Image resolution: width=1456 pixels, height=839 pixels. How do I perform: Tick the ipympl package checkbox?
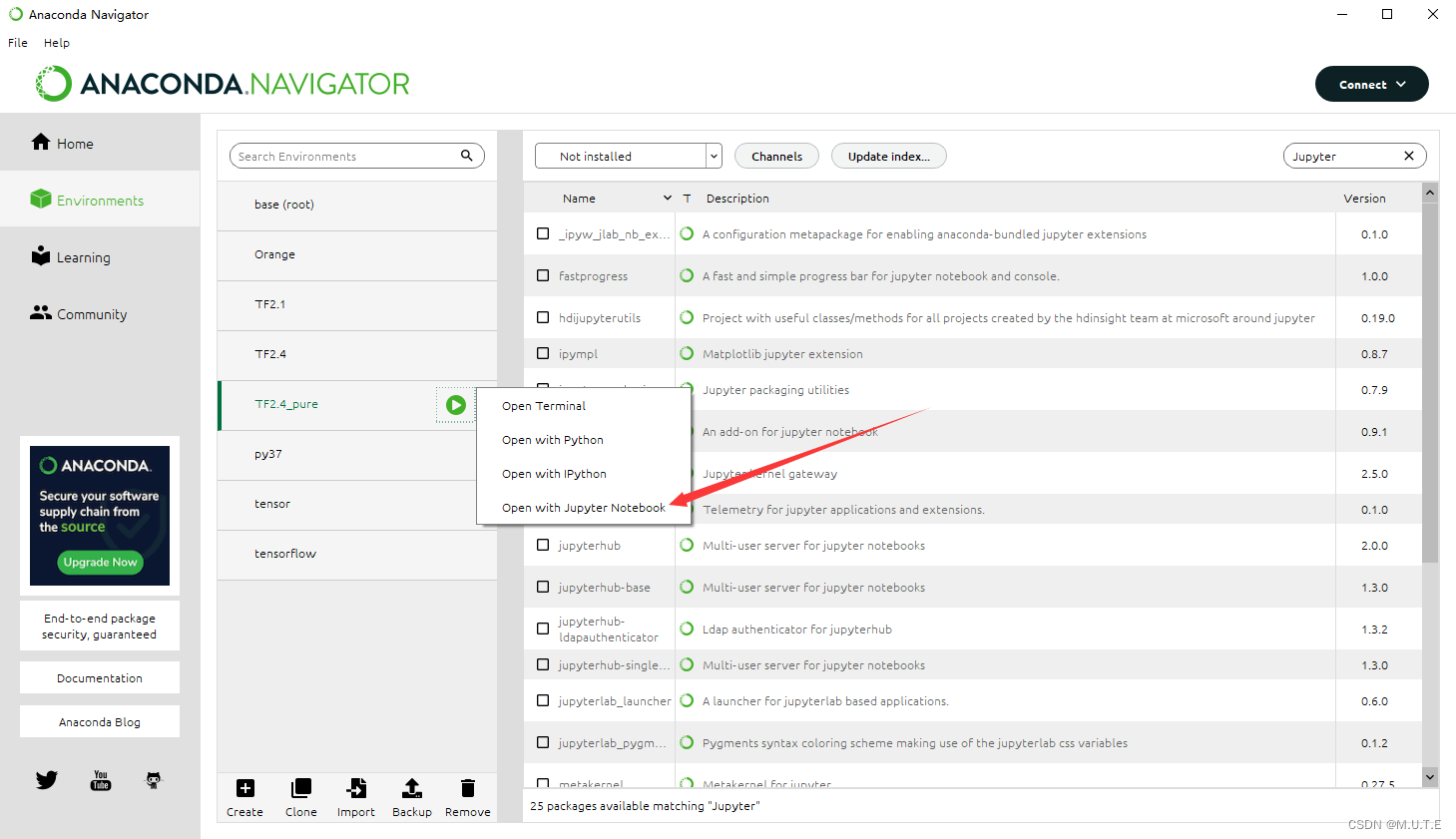tap(543, 353)
